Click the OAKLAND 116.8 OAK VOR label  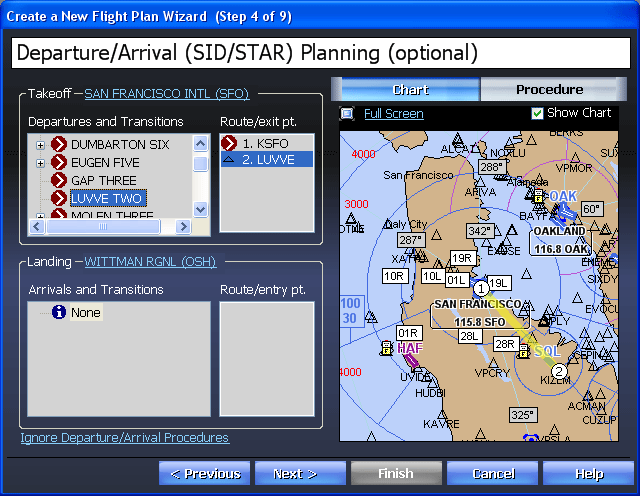560,240
